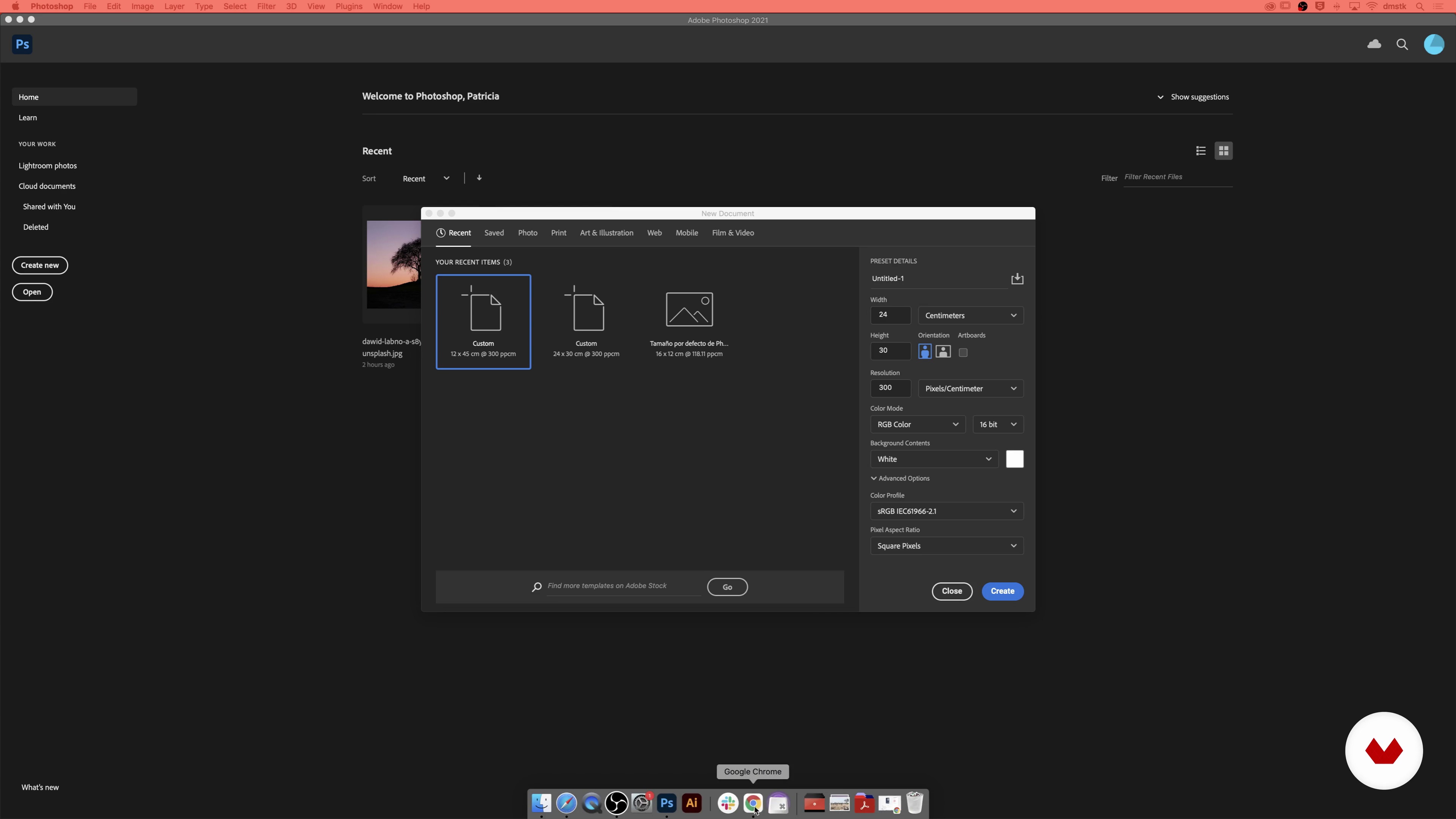Reverse sort order with the arrow icon

(479, 177)
